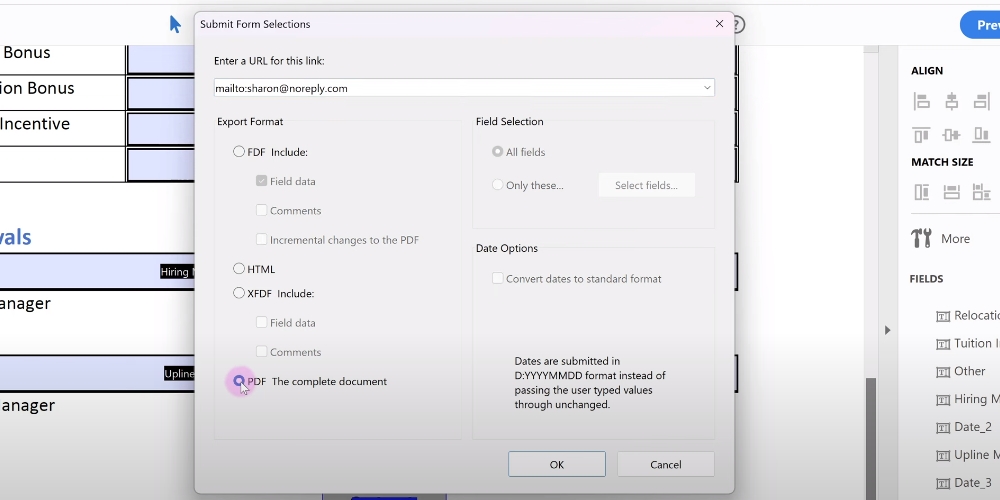Select the FDF export format radio button

tap(239, 152)
